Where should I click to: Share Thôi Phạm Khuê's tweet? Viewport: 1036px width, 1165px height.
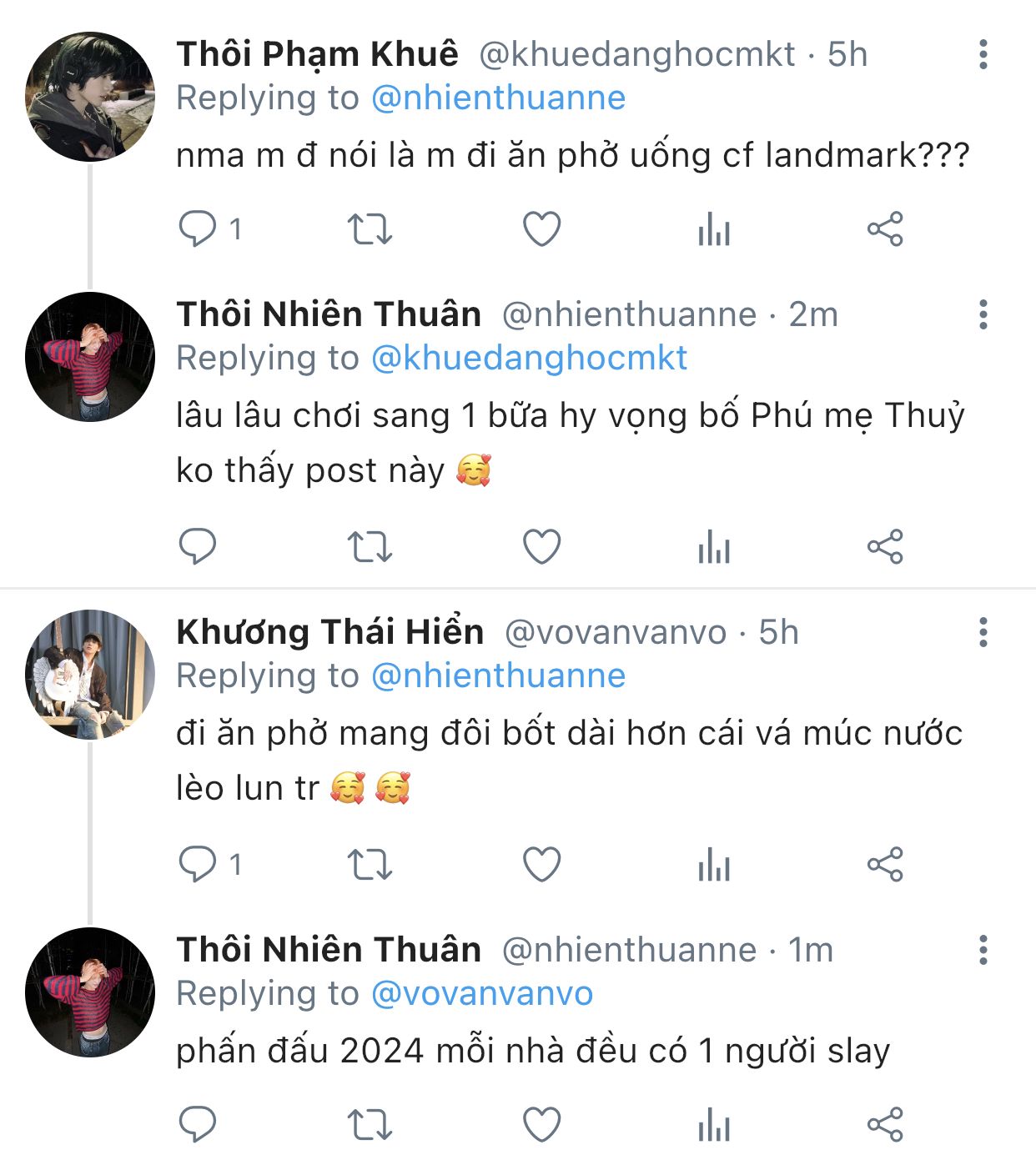(885, 228)
